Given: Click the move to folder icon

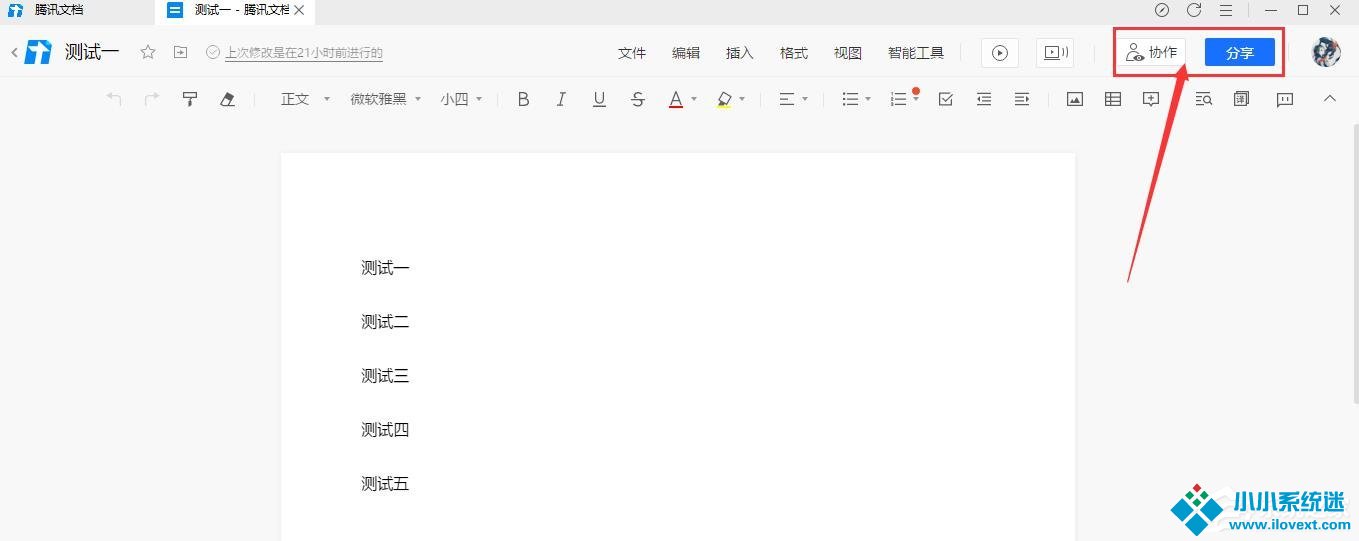Looking at the screenshot, I should click(181, 52).
